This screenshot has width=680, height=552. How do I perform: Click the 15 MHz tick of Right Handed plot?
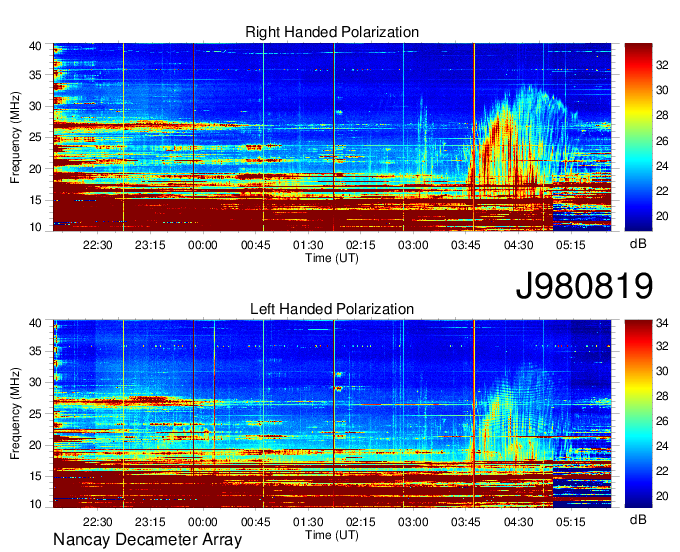pyautogui.click(x=35, y=200)
